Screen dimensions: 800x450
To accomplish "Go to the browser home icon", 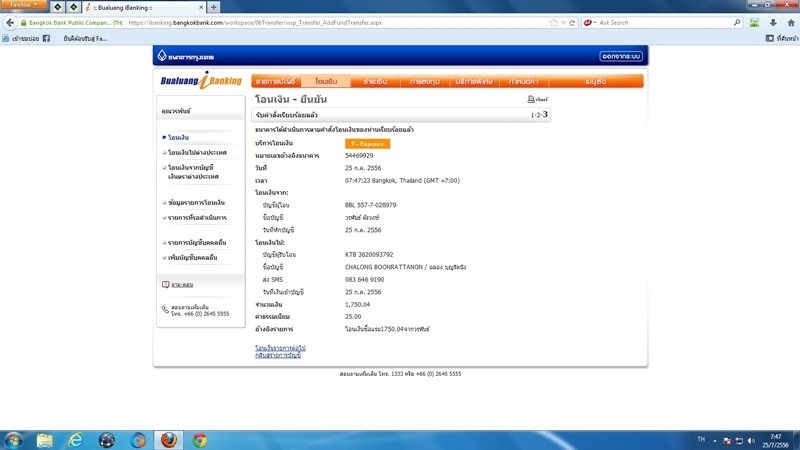I will pyautogui.click(x=791, y=22).
